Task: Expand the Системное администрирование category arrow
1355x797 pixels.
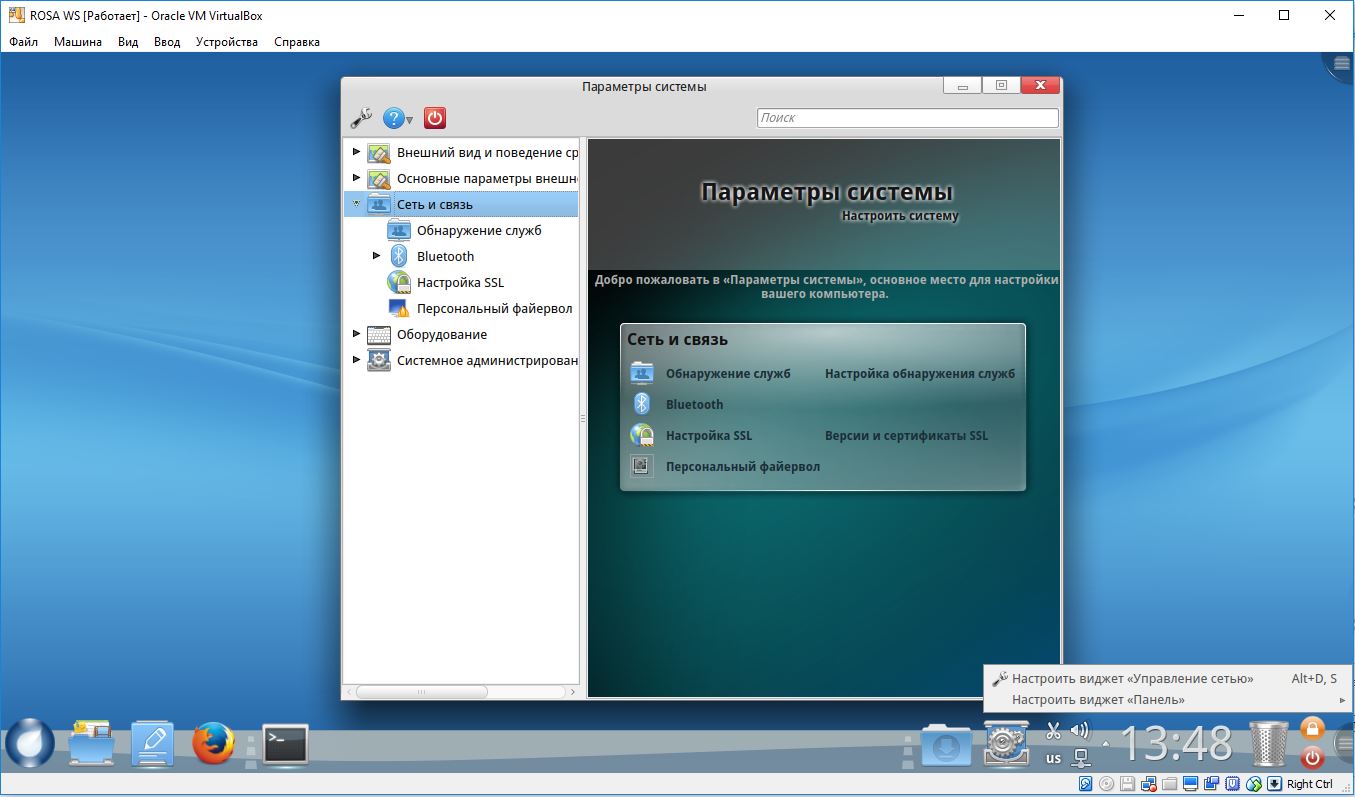Action: (357, 360)
